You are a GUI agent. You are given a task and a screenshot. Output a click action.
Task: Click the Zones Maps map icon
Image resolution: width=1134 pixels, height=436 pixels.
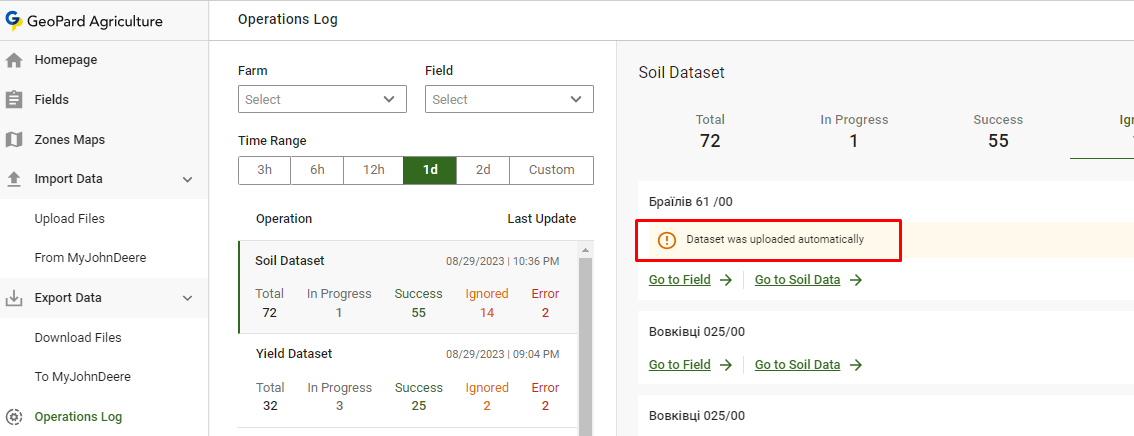[14, 140]
